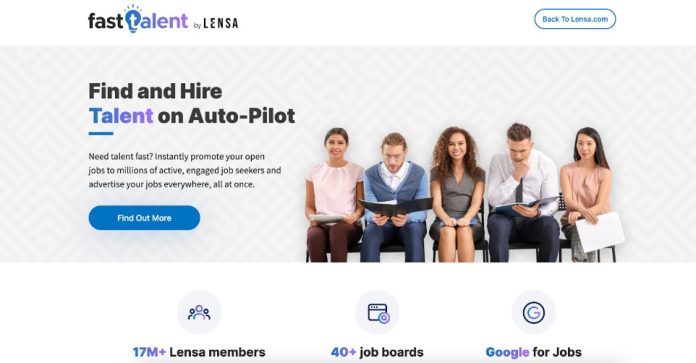Open the Back To Lensa.com button
The image size is (696, 363).
[575, 19]
